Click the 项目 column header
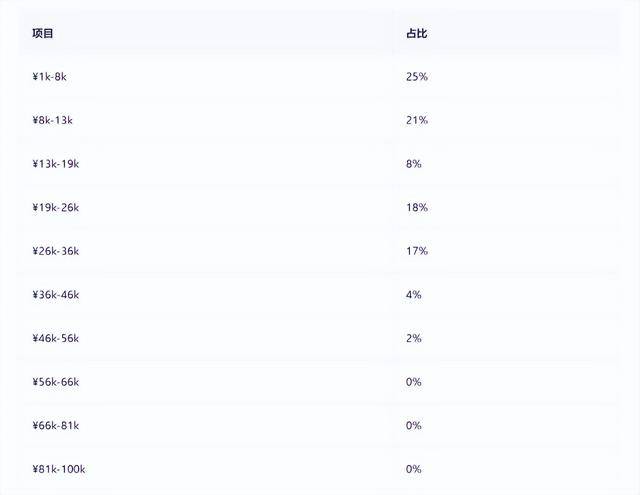 [42, 33]
